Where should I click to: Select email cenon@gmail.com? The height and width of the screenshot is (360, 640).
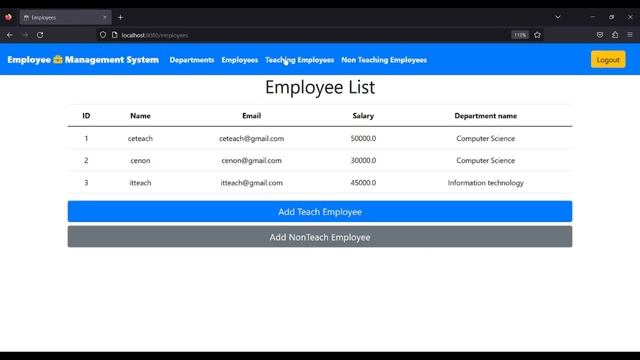[x=251, y=160]
